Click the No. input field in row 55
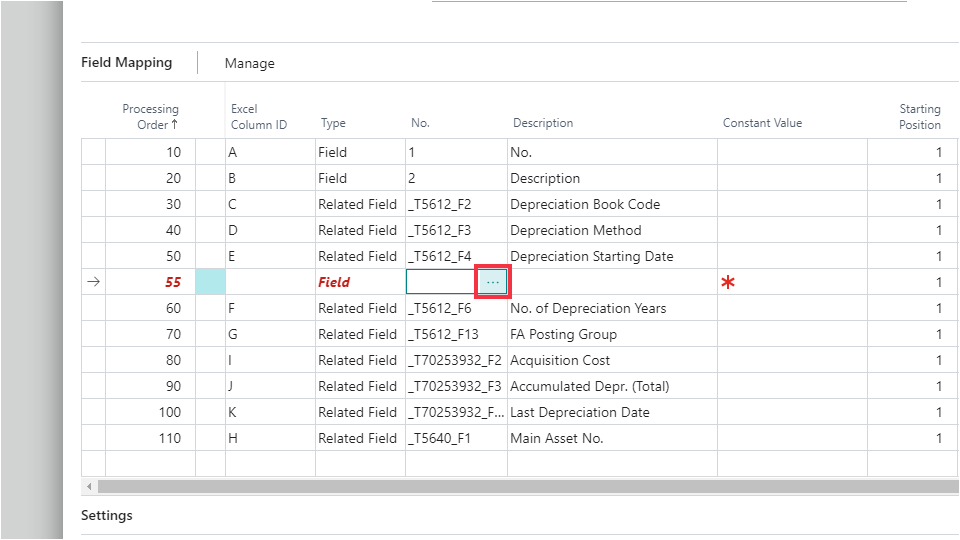The image size is (960, 540). pos(441,282)
